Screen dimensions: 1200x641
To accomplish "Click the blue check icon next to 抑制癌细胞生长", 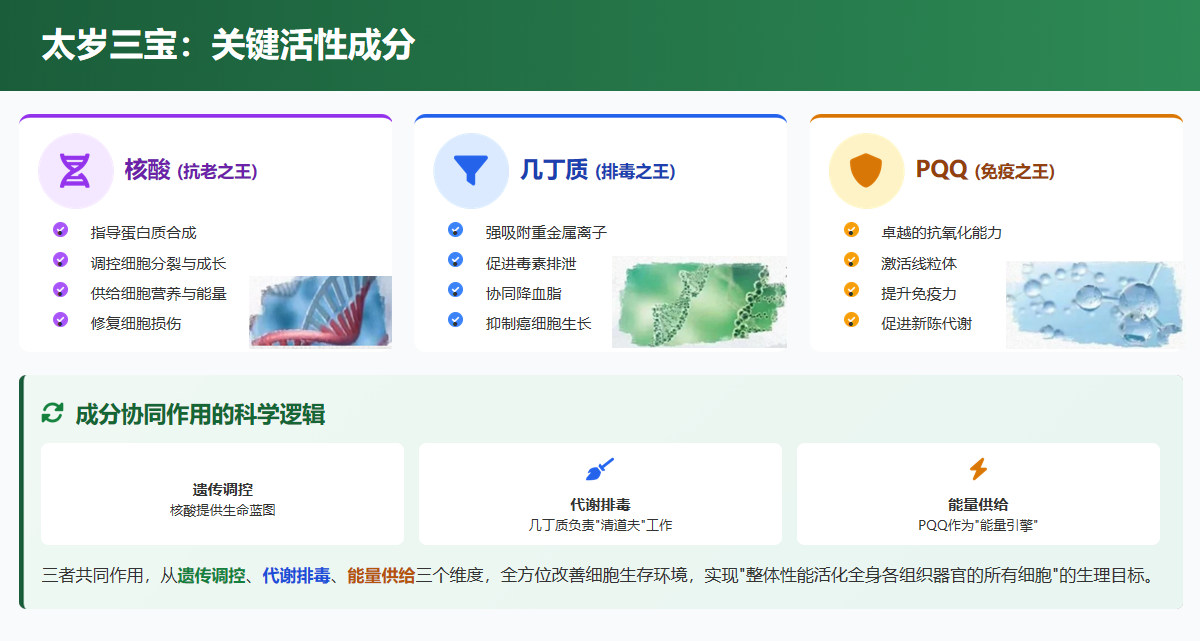I will [456, 320].
